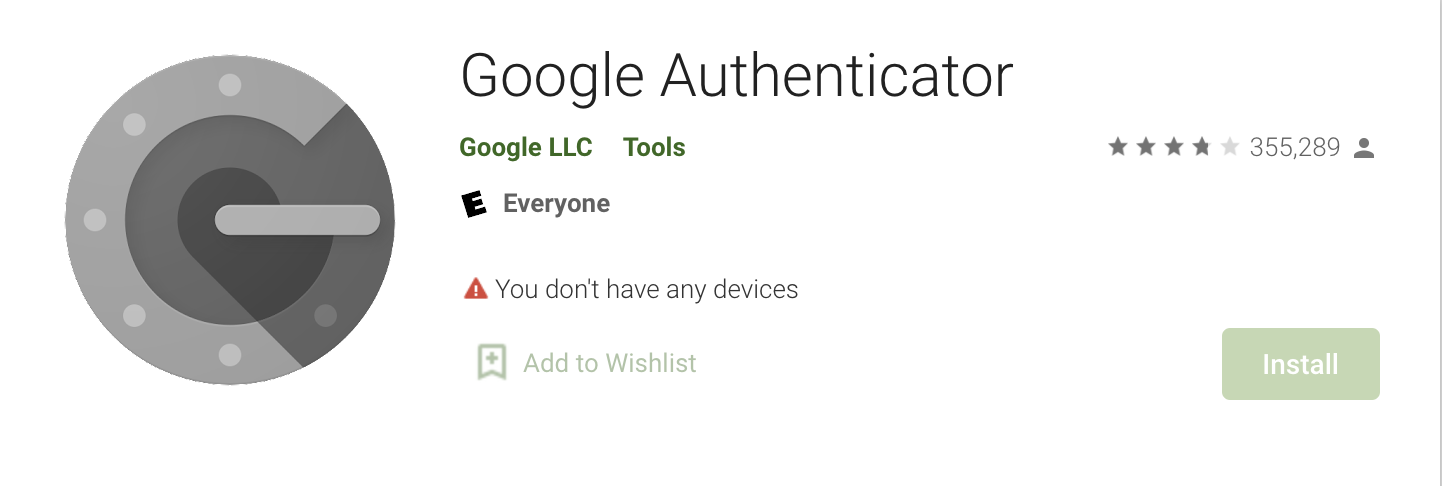Image resolution: width=1442 pixels, height=486 pixels.
Task: Click the topmost dot on the app logo
Action: (230, 85)
